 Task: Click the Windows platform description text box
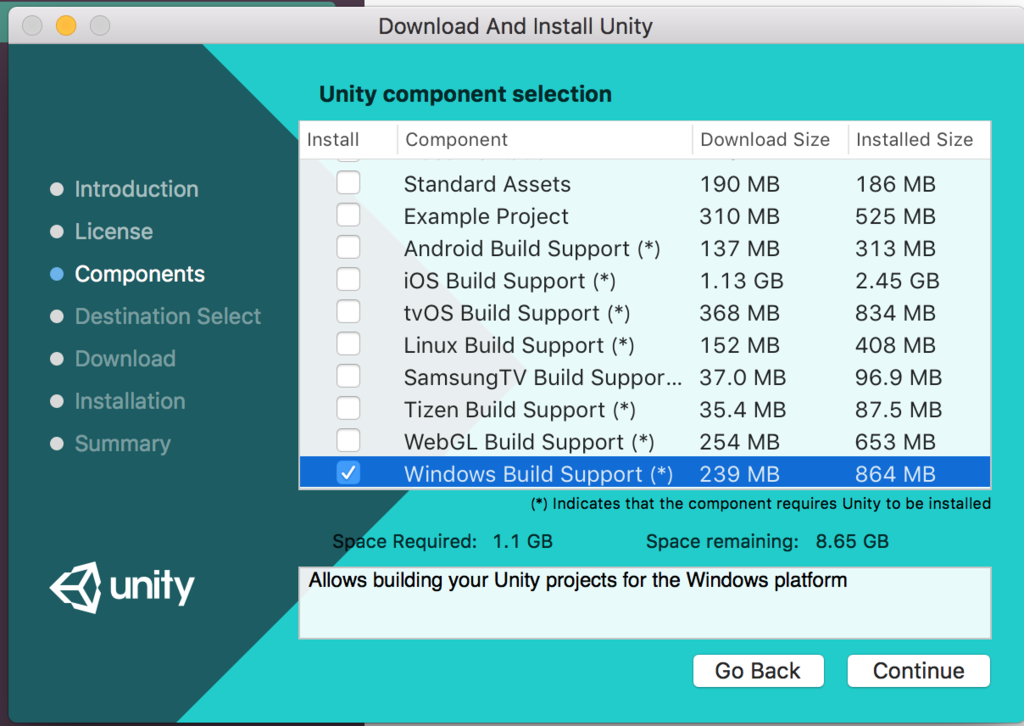(x=645, y=603)
